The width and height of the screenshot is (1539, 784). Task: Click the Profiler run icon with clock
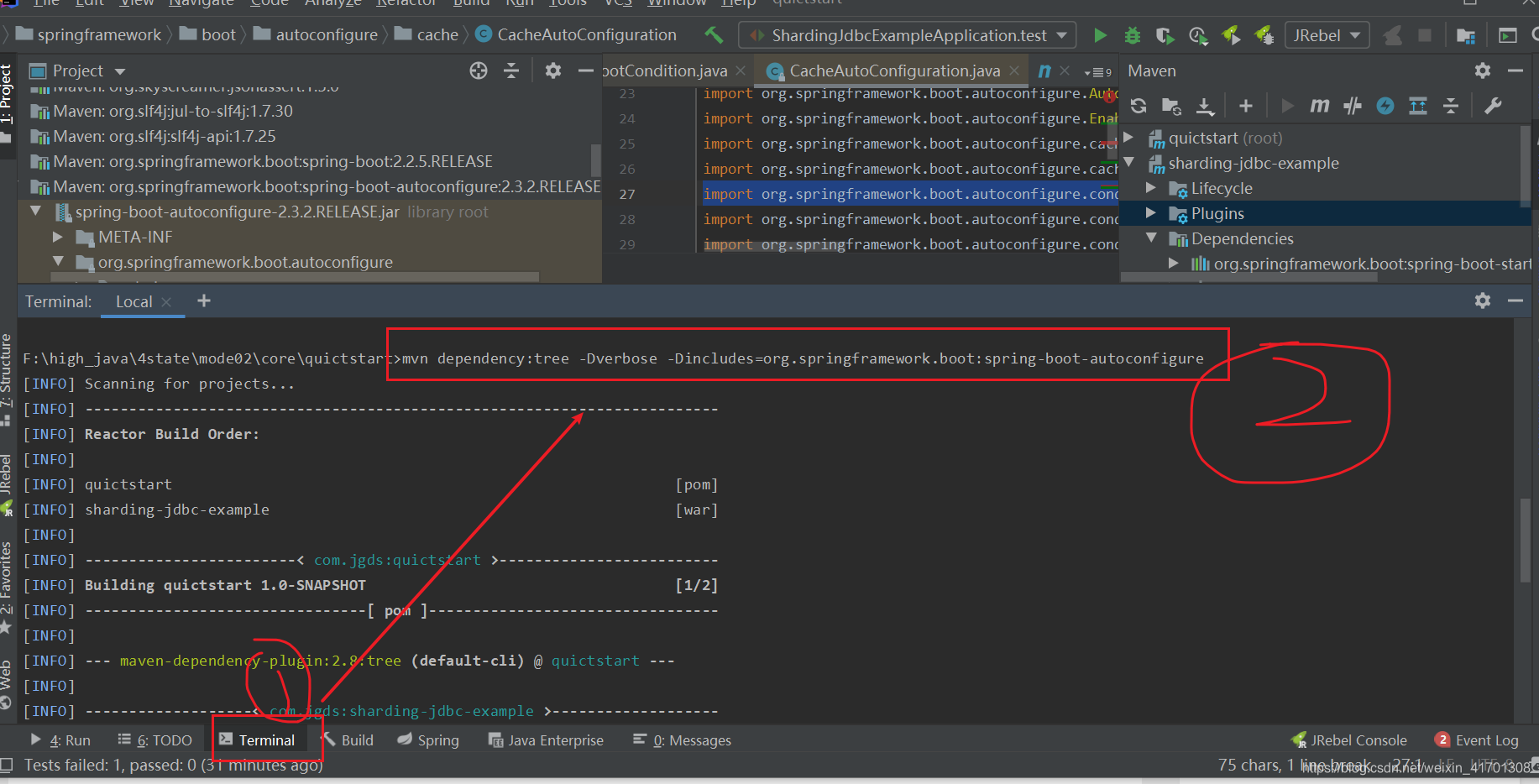[1198, 35]
